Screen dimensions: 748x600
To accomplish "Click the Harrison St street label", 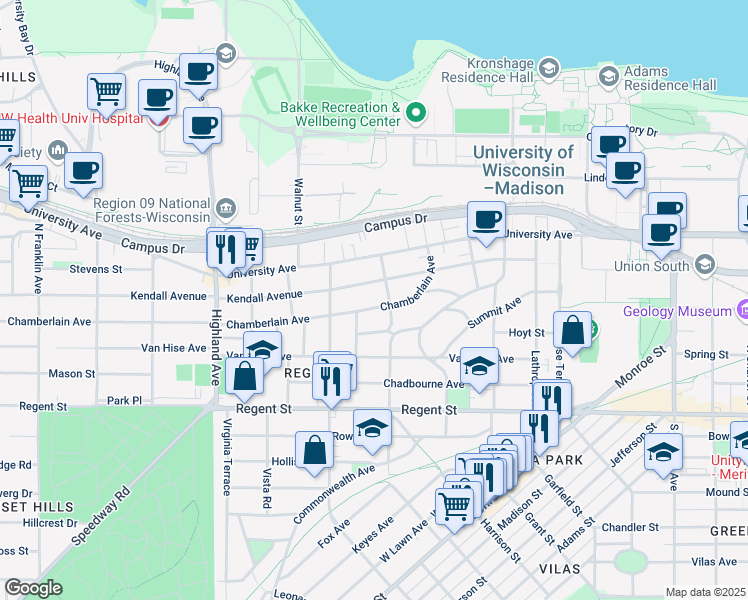I will click(x=500, y=540).
